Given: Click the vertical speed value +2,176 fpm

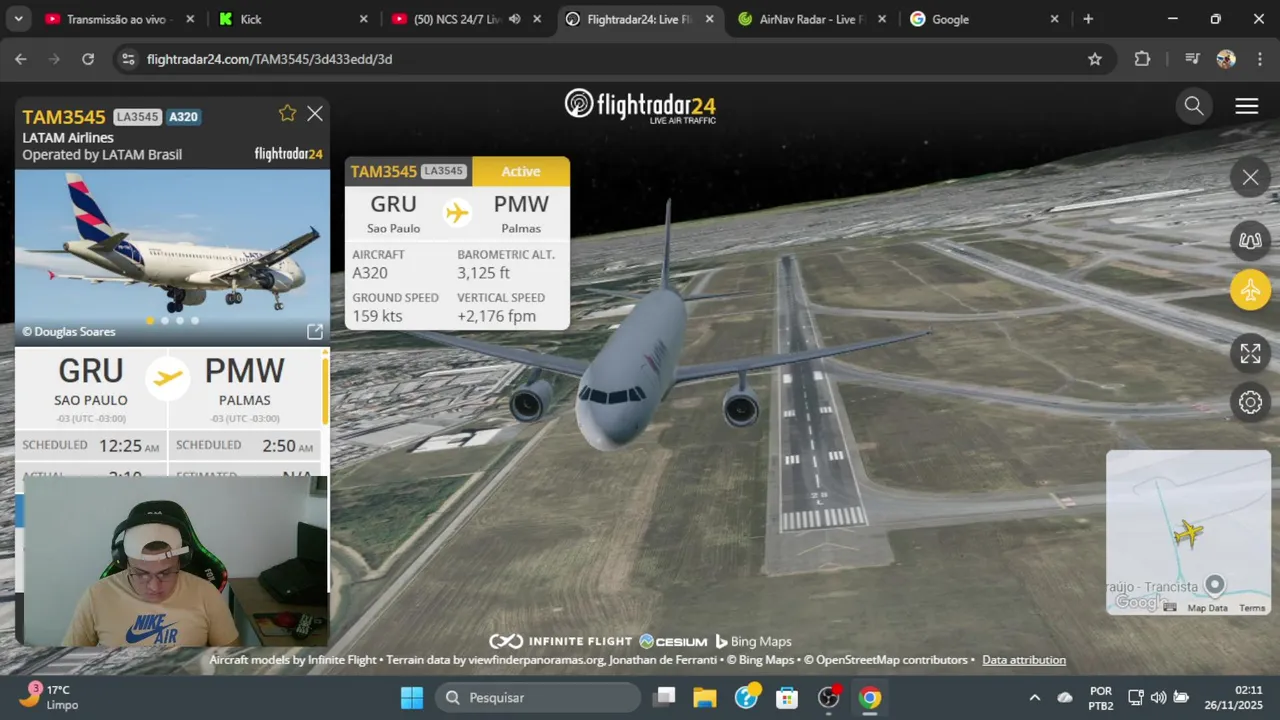Looking at the screenshot, I should point(497,316).
